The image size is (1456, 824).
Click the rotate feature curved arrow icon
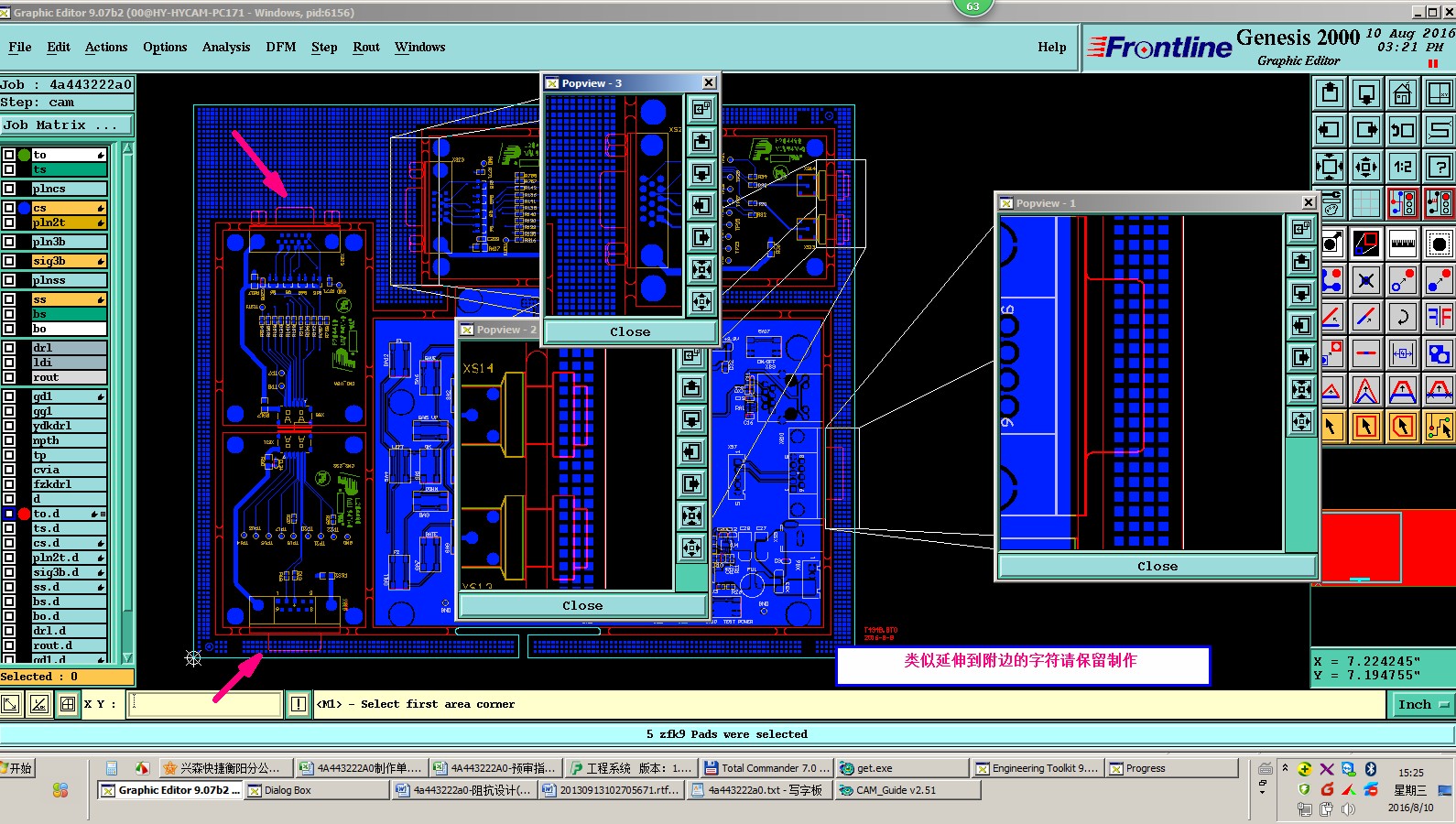pyautogui.click(x=1403, y=317)
